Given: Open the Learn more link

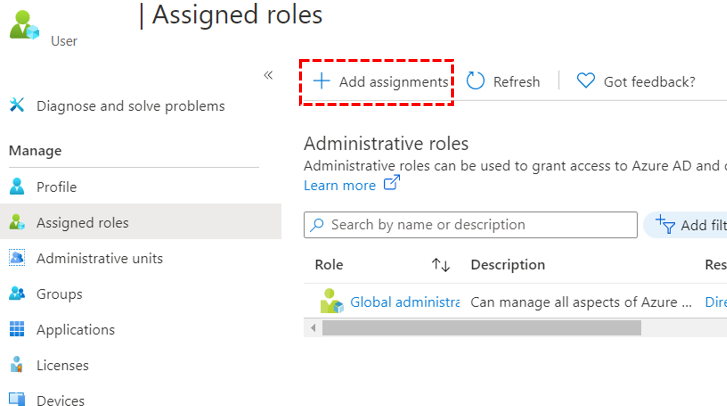Looking at the screenshot, I should coord(340,185).
